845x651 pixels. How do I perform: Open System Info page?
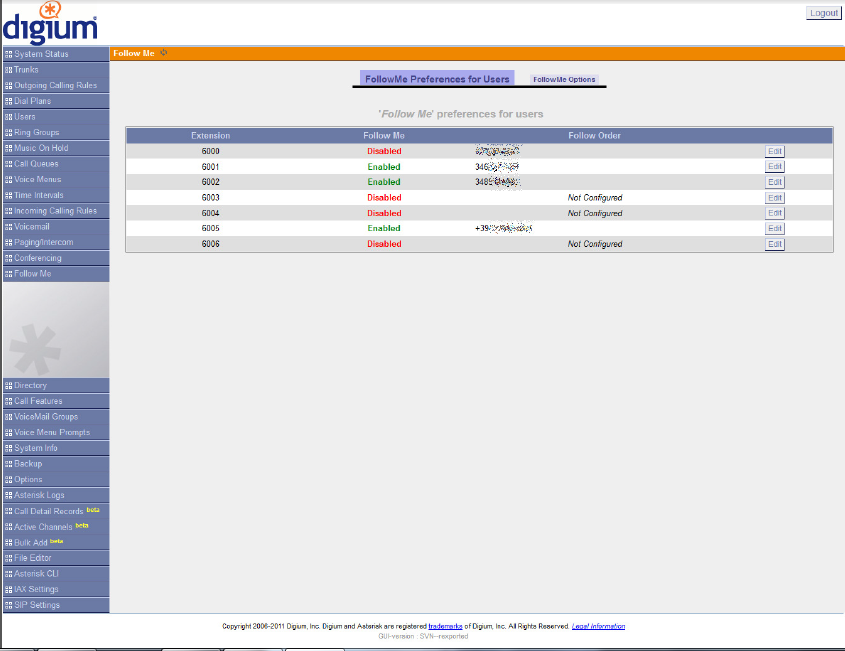56,448
